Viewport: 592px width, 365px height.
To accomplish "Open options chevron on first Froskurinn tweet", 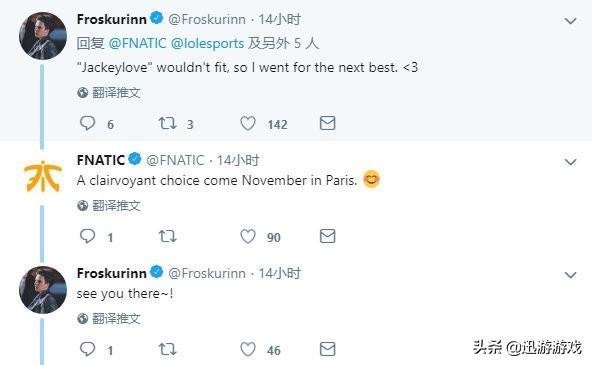I will [570, 21].
